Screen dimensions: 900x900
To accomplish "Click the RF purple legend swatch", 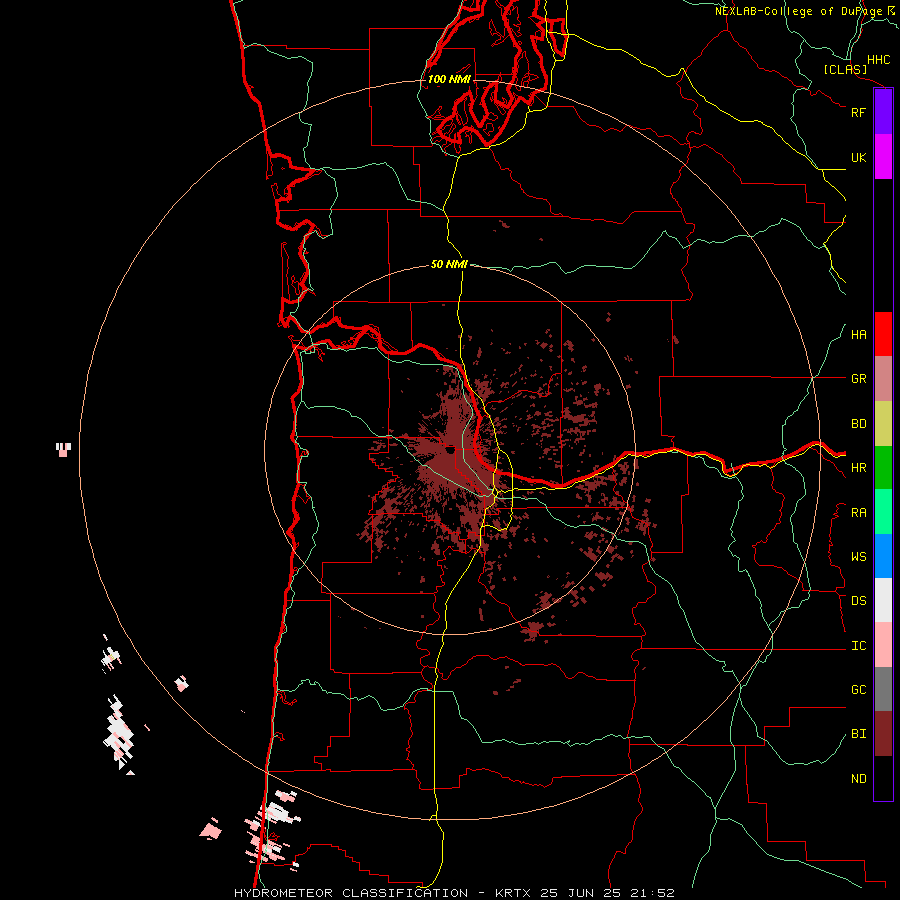I will pos(883,112).
